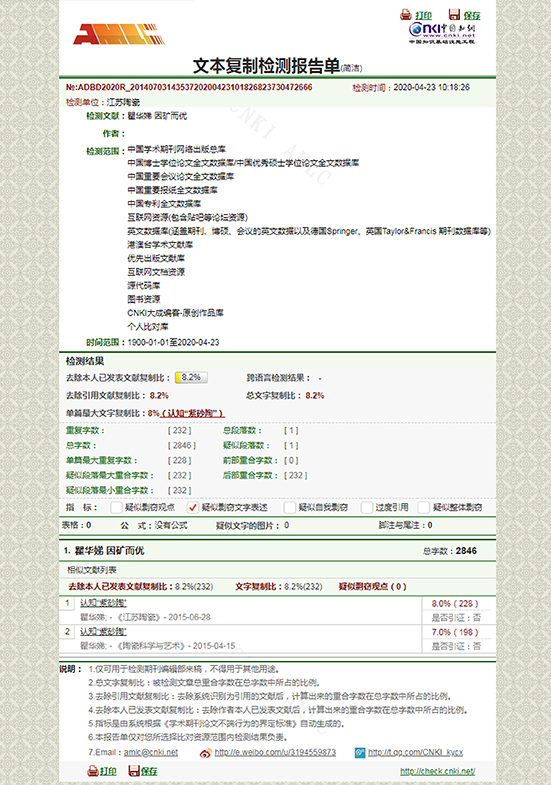Click the Weibo icon

[x=205, y=753]
